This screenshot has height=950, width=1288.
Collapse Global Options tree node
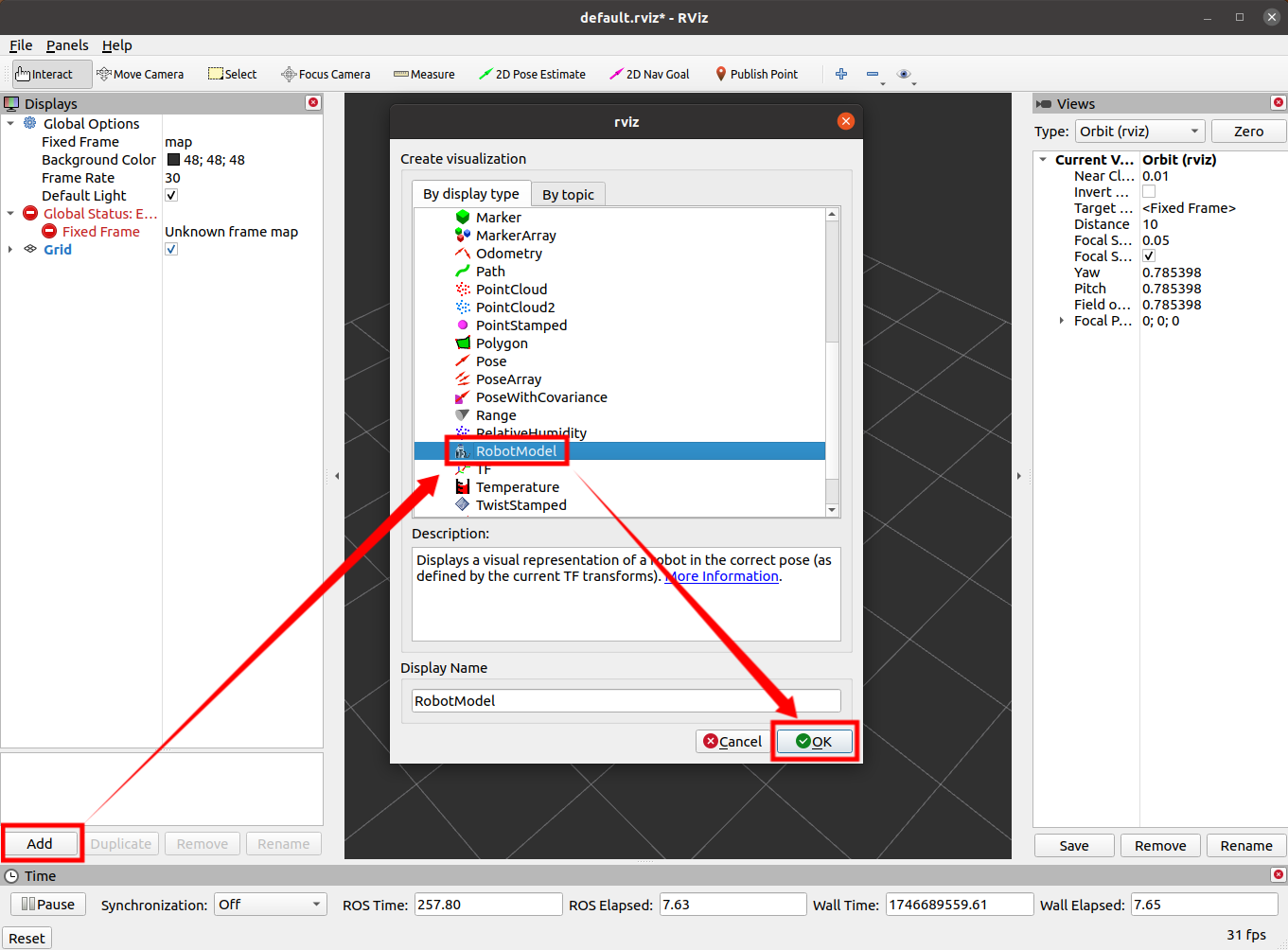click(10, 124)
